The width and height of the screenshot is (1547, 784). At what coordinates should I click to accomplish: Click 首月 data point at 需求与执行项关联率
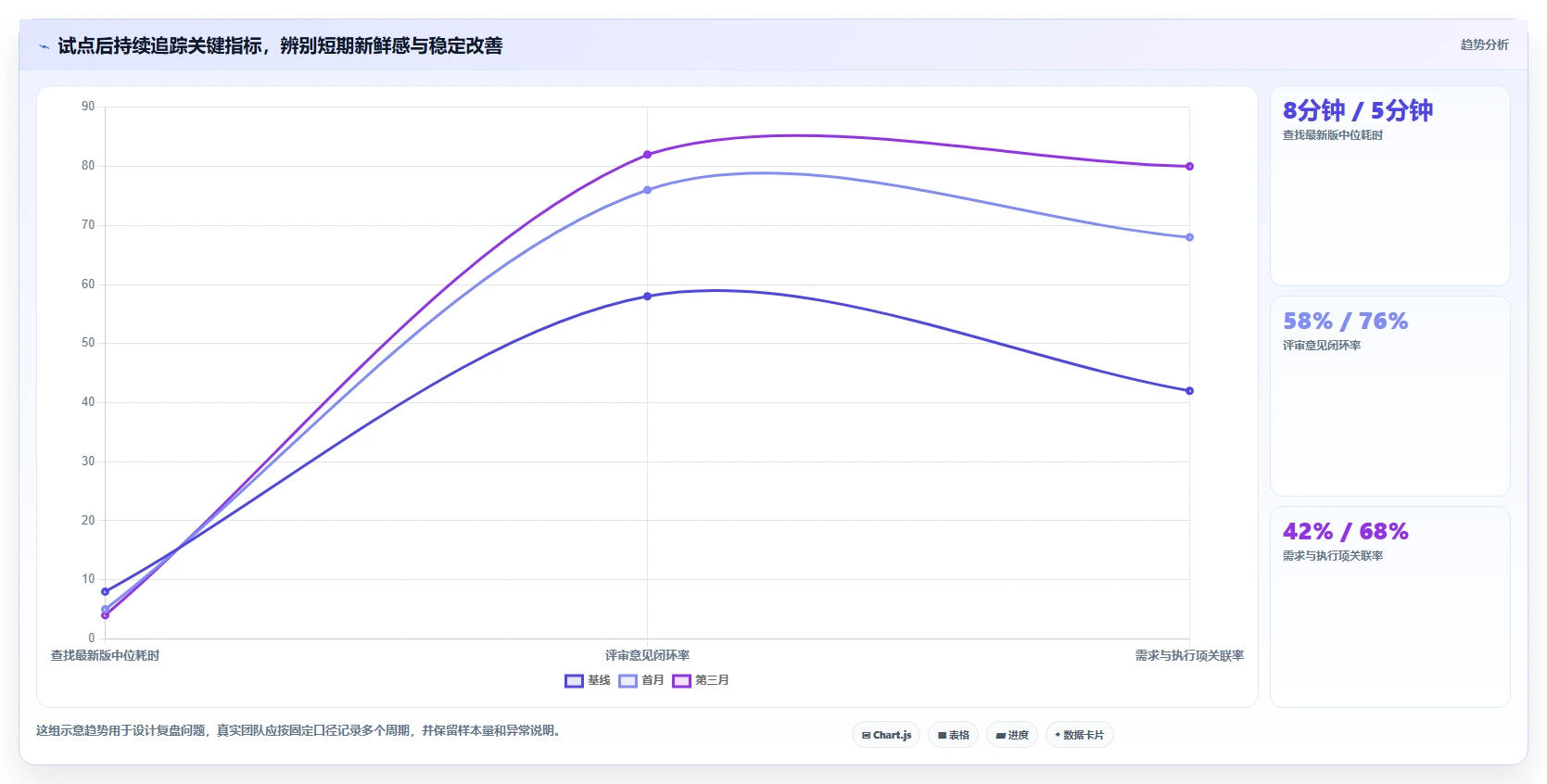tap(1189, 237)
